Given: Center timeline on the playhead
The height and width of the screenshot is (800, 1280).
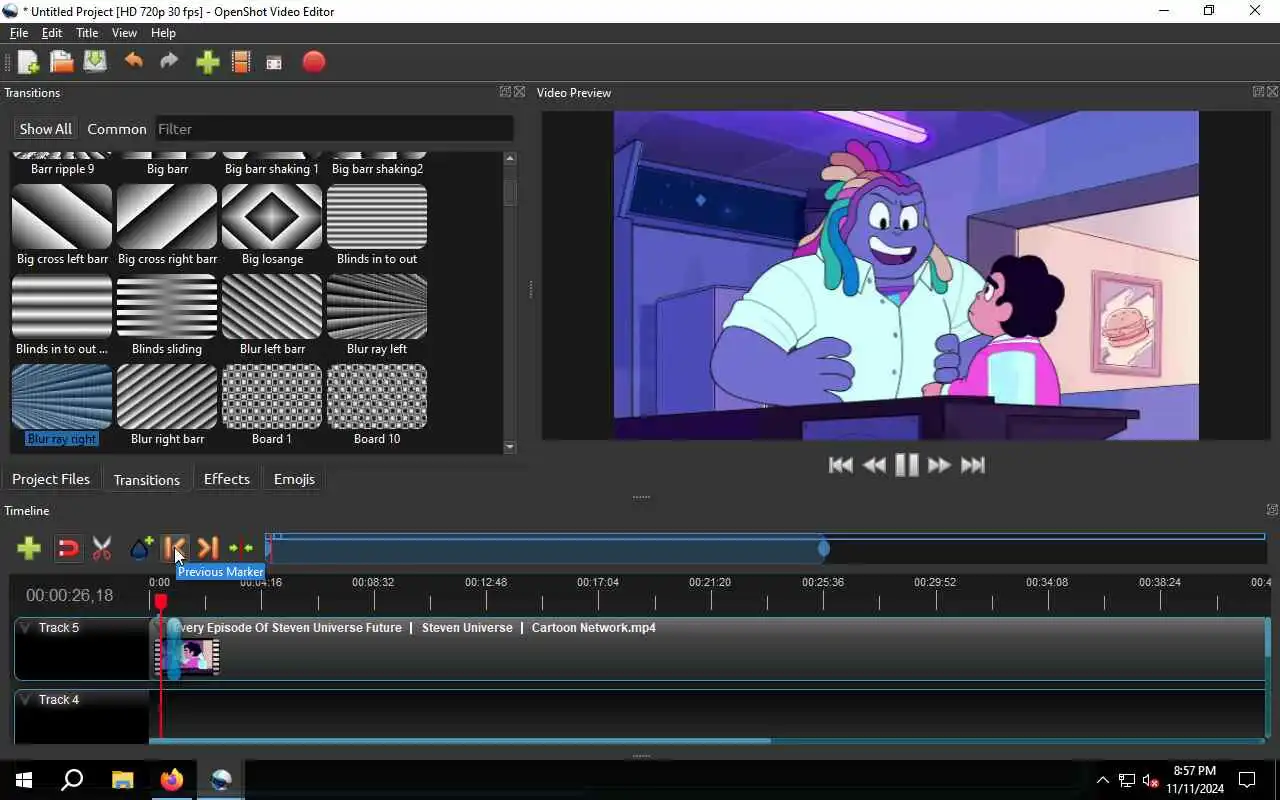Looking at the screenshot, I should point(241,548).
